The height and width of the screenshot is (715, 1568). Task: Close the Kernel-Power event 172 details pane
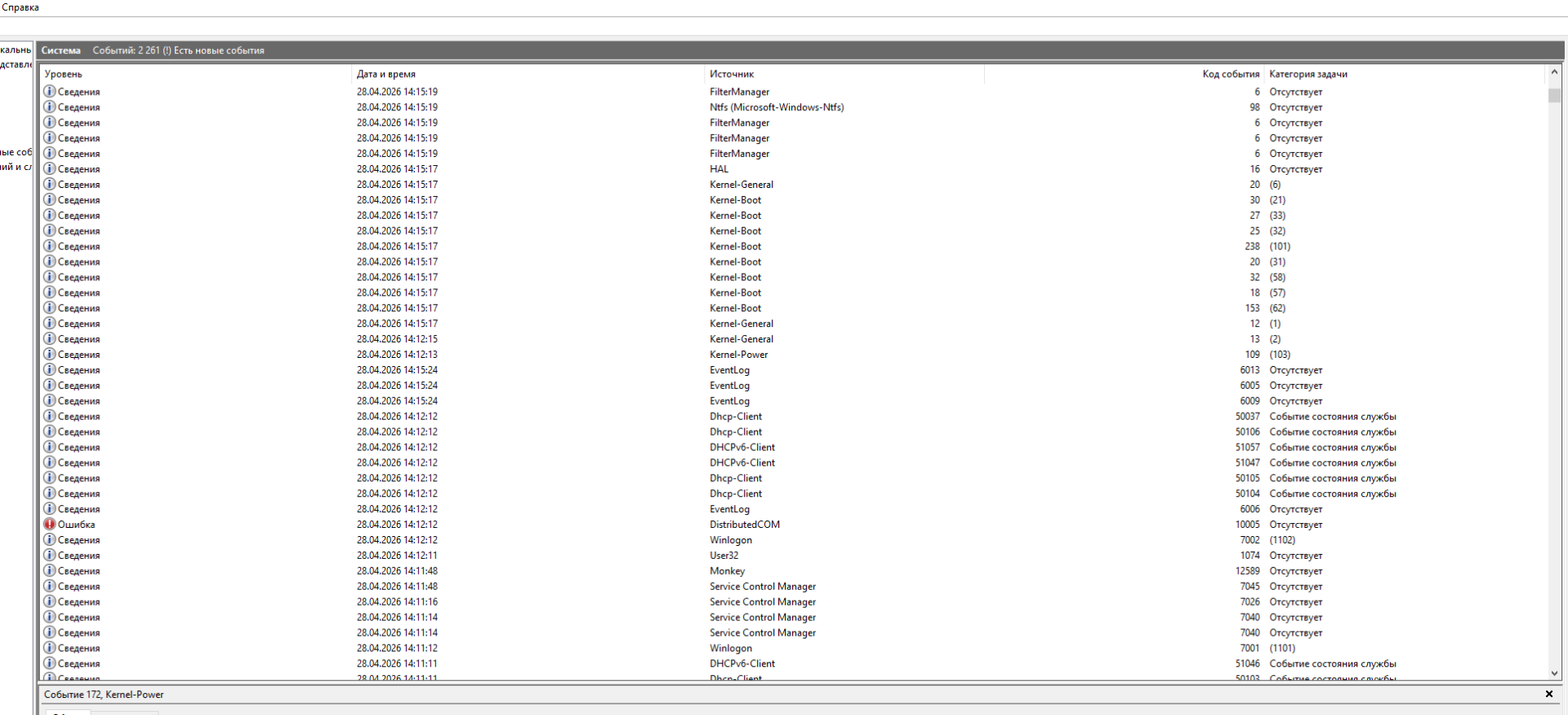coord(1548,695)
